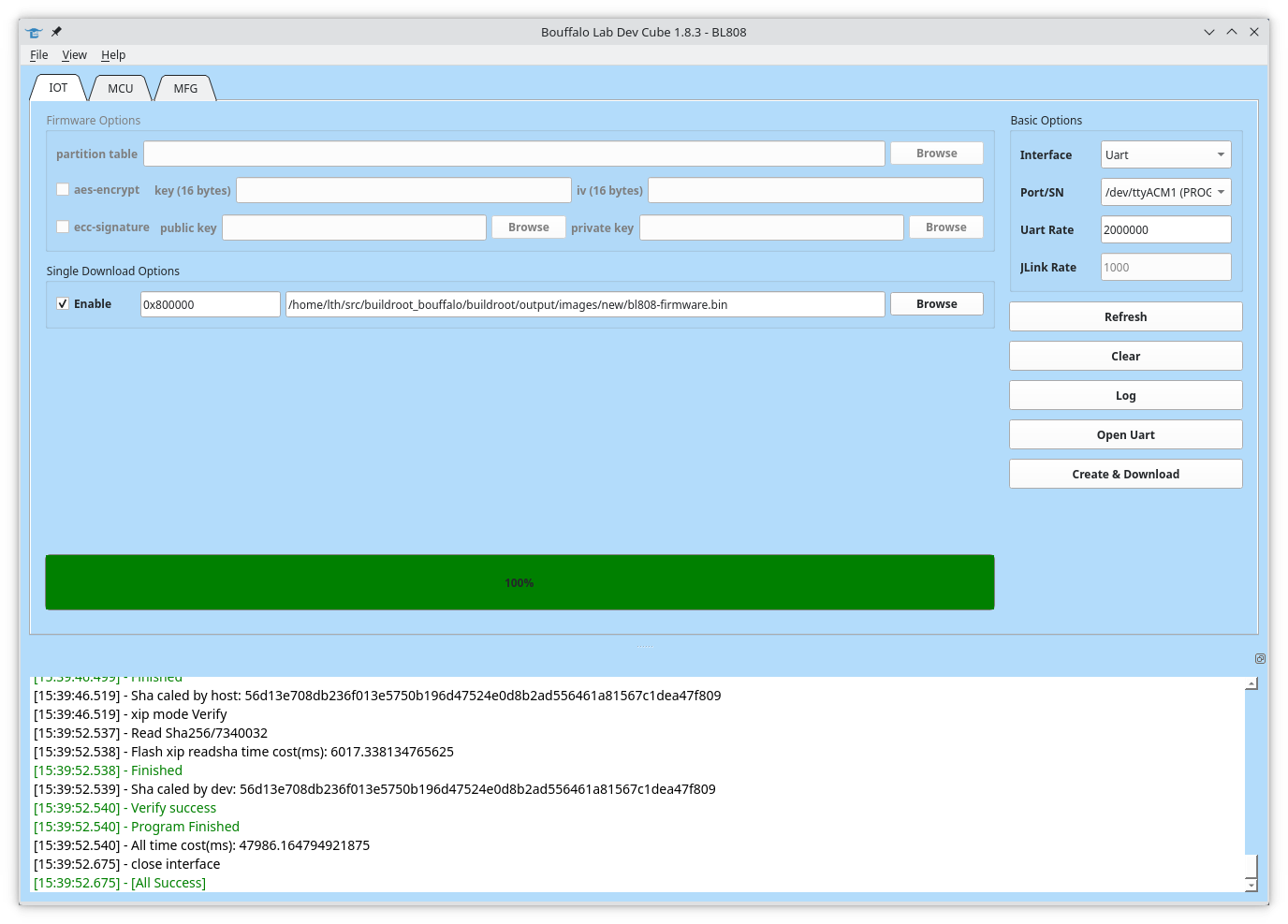Minimize the Dev Cube window
The width and height of the screenshot is (1288, 924).
point(1209,32)
